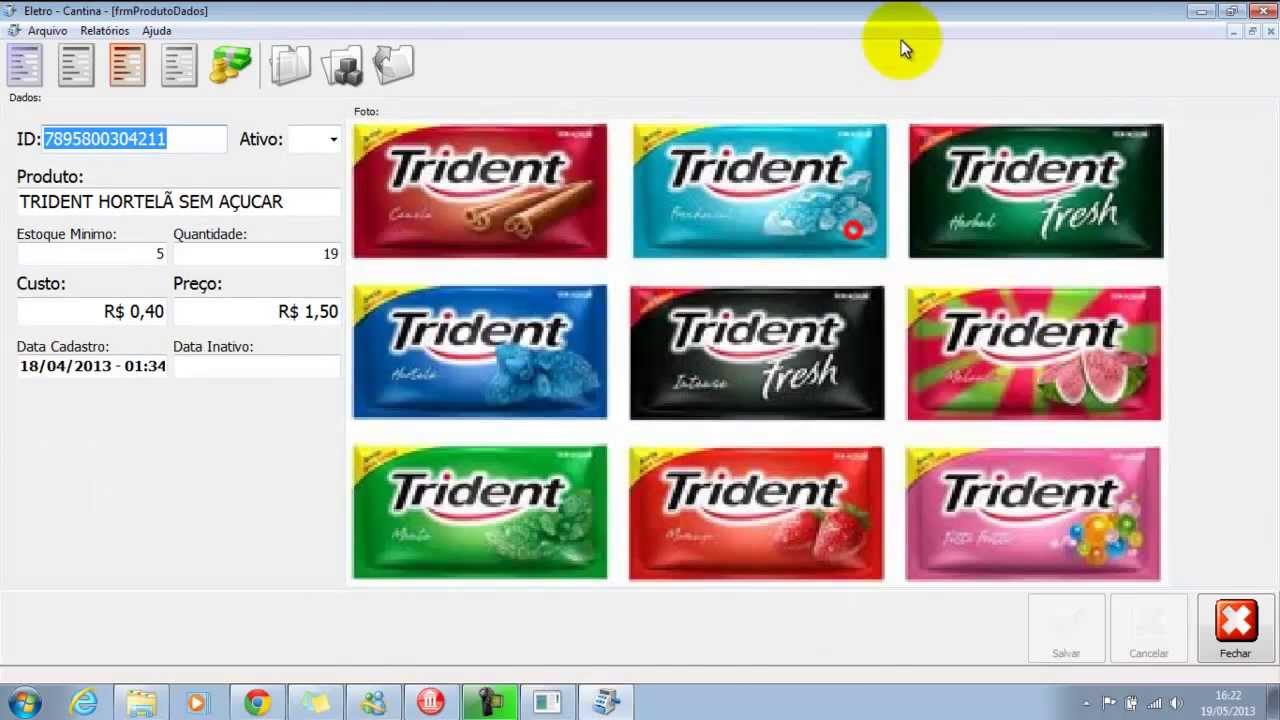
Task: Open Google Chrome from the taskbar
Action: click(258, 702)
